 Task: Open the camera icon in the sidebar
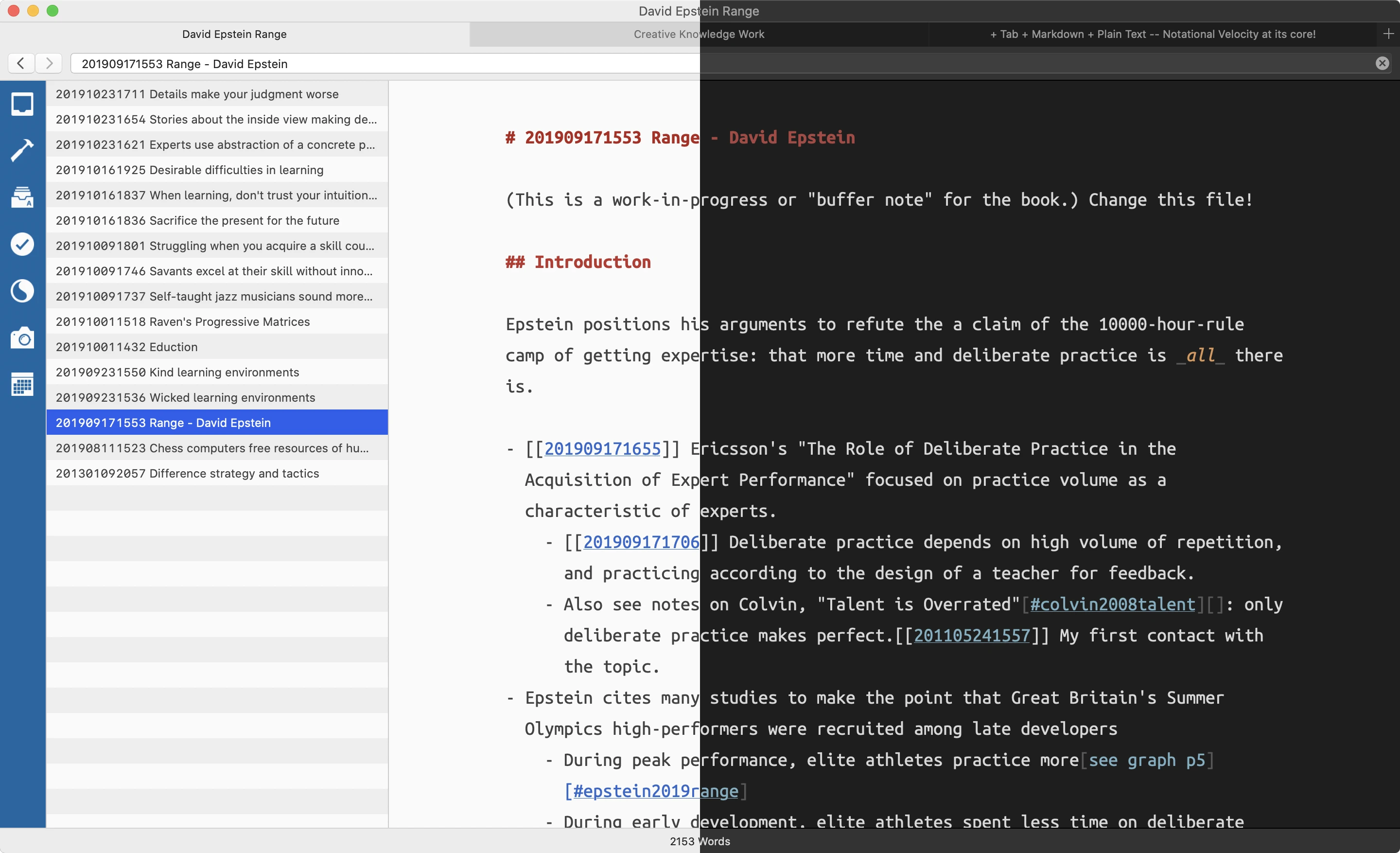(22, 338)
